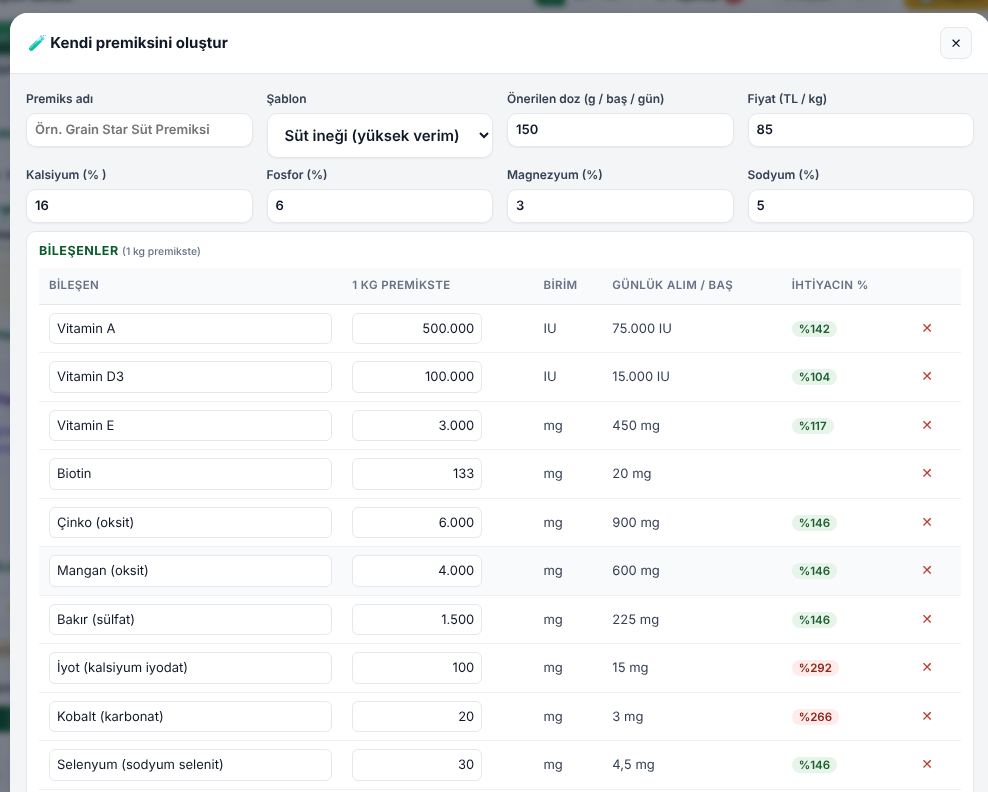This screenshot has height=792, width=988.
Task: Remove the Vitamin A row
Action: pyautogui.click(x=927, y=328)
